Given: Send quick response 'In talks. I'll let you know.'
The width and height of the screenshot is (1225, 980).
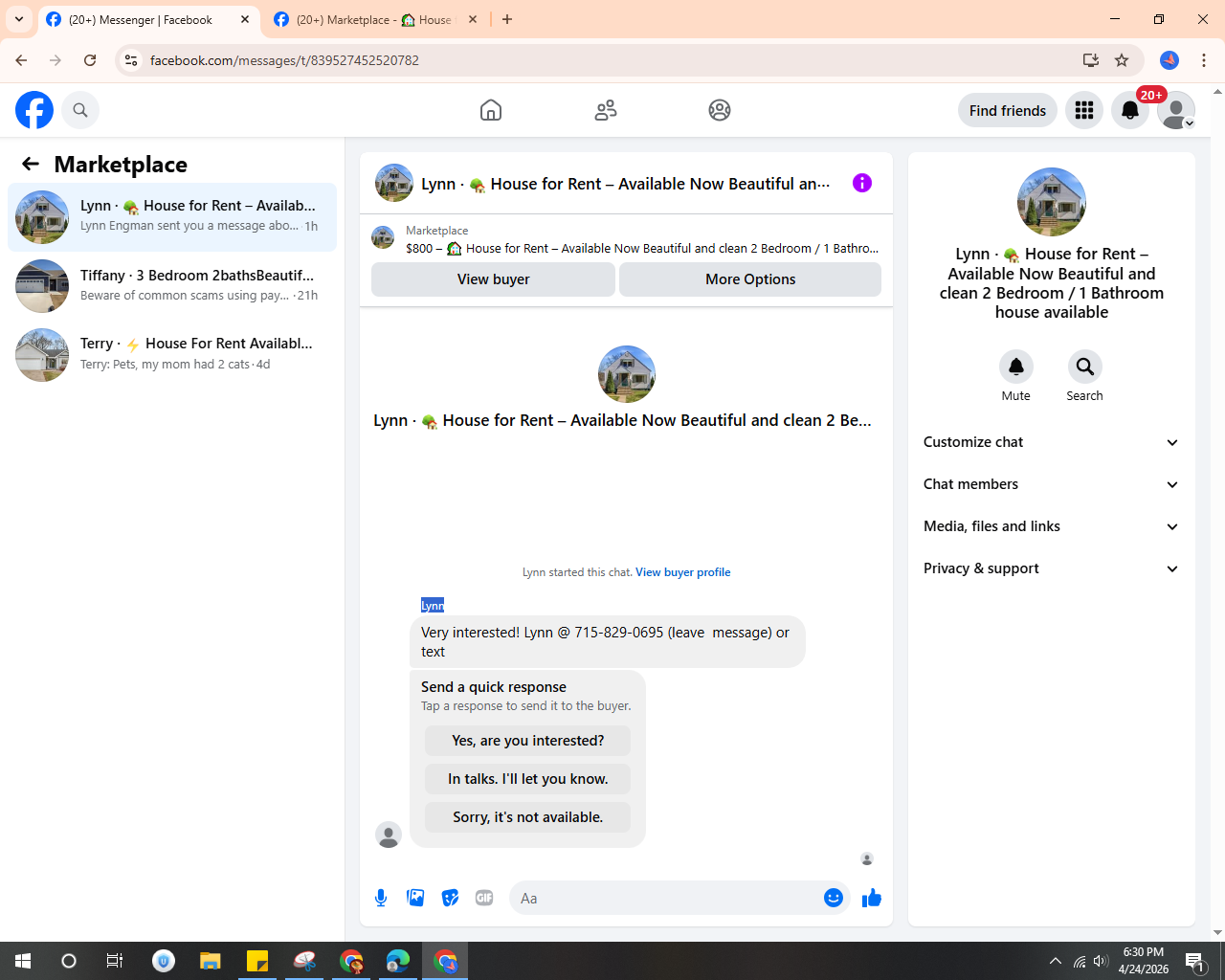Looking at the screenshot, I should [x=528, y=779].
